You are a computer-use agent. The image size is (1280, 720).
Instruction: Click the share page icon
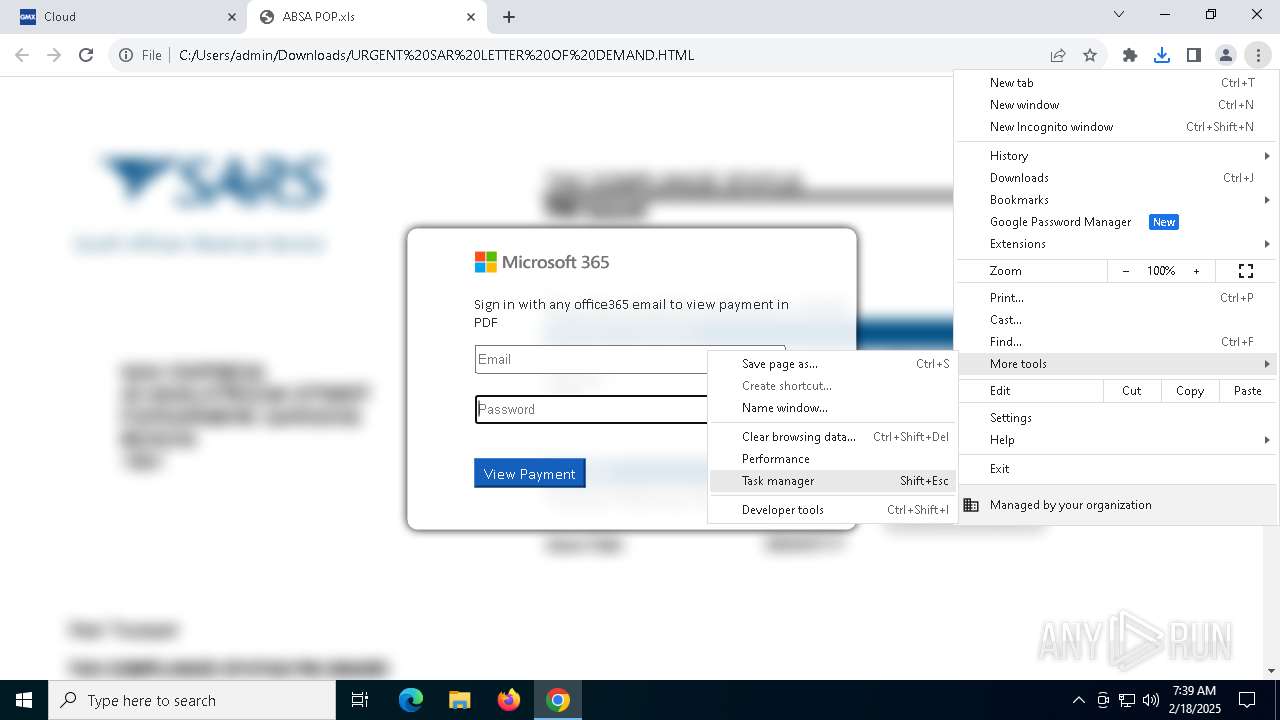pos(1058,55)
